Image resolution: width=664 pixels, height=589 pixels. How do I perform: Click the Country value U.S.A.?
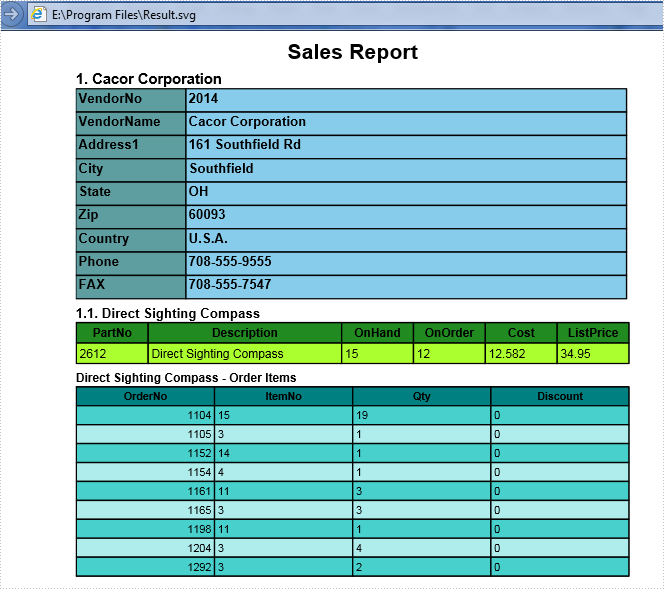coord(406,240)
